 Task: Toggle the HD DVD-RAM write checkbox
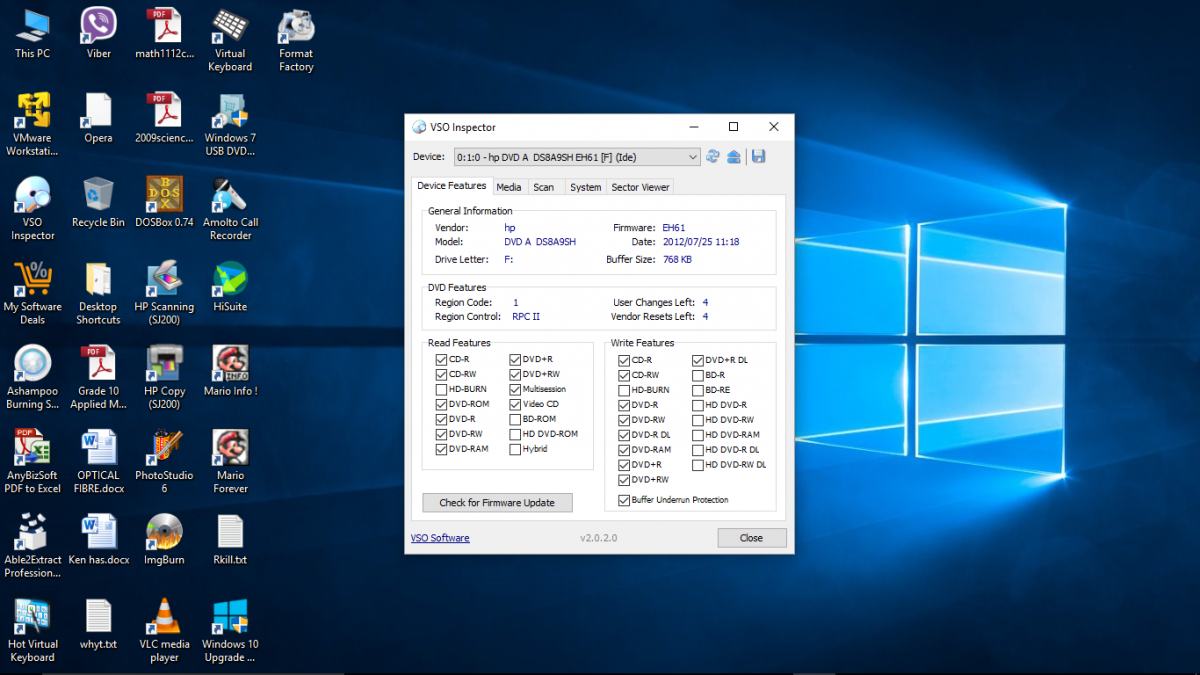698,435
